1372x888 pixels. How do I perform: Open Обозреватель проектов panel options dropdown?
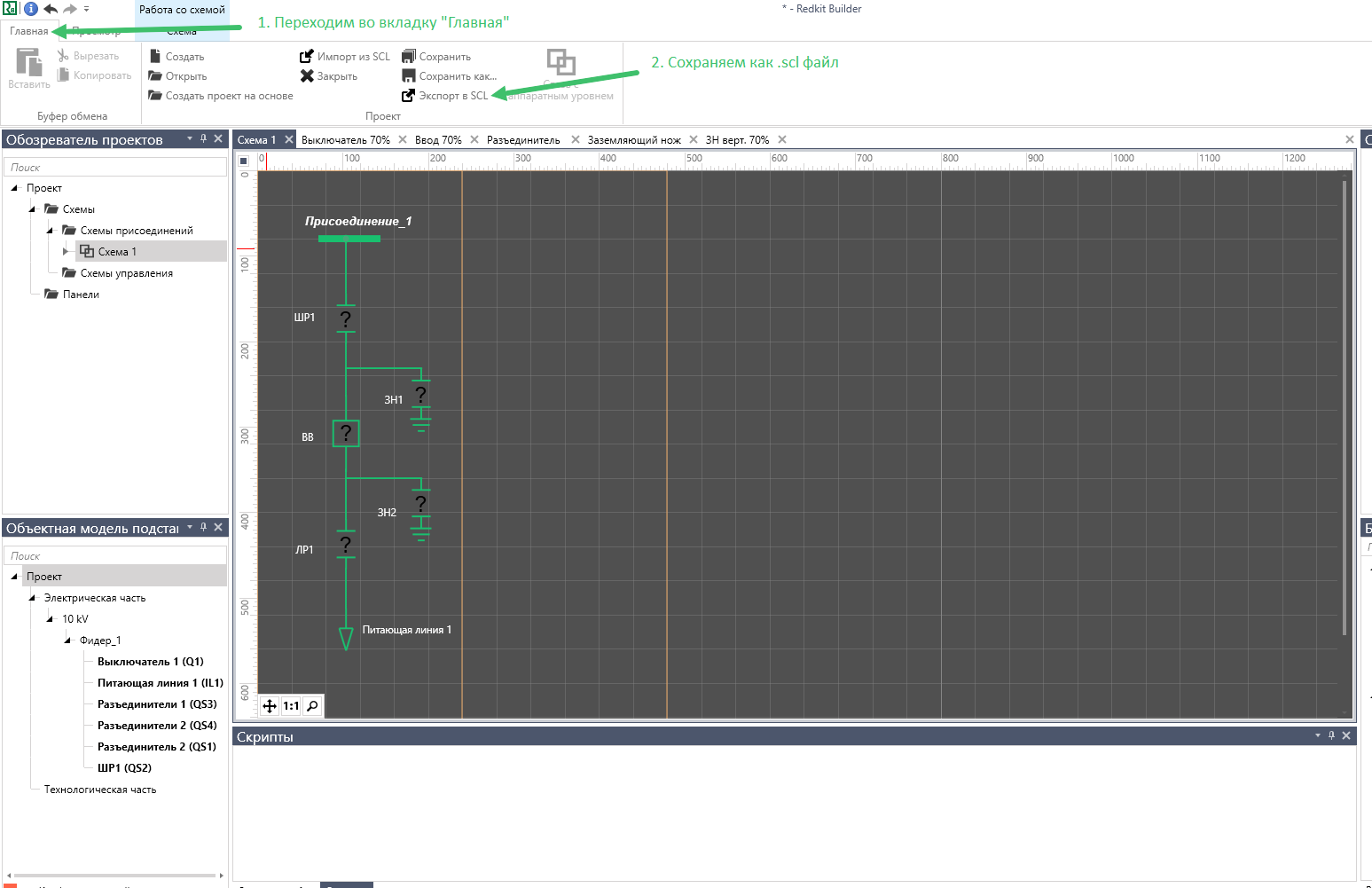(190, 138)
